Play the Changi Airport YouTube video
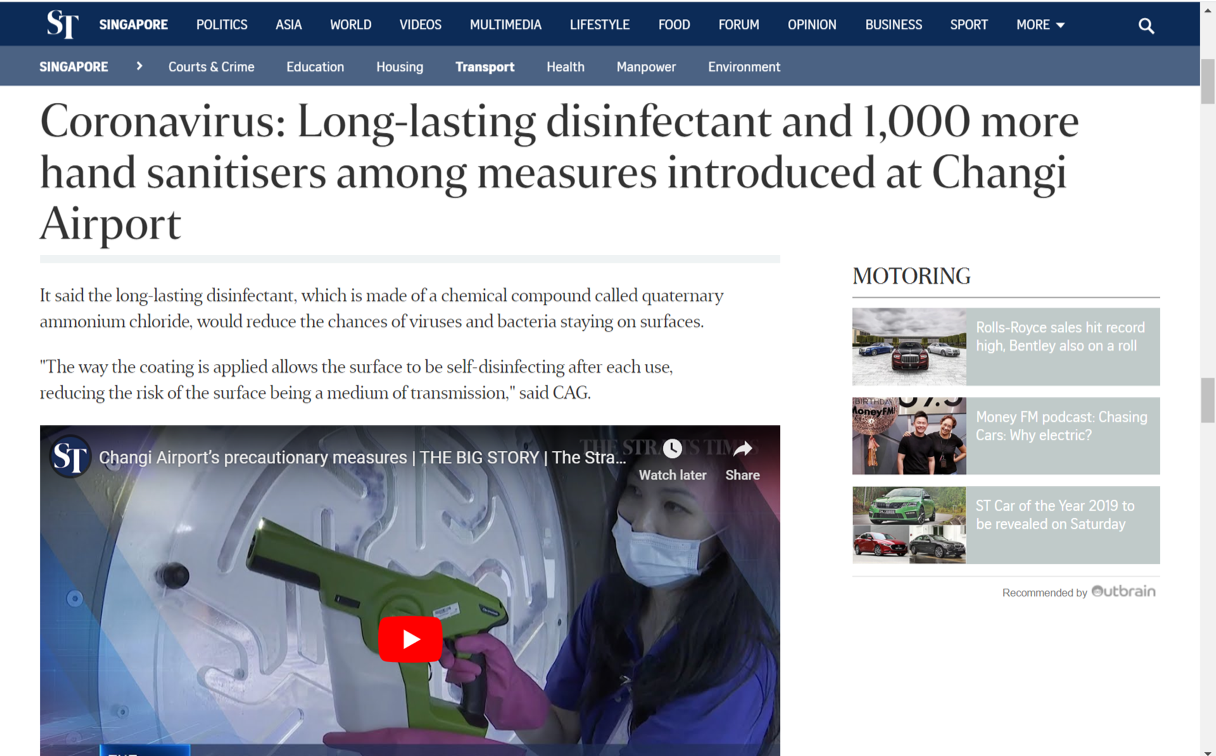Screen dimensions: 1216x756 pos(410,639)
